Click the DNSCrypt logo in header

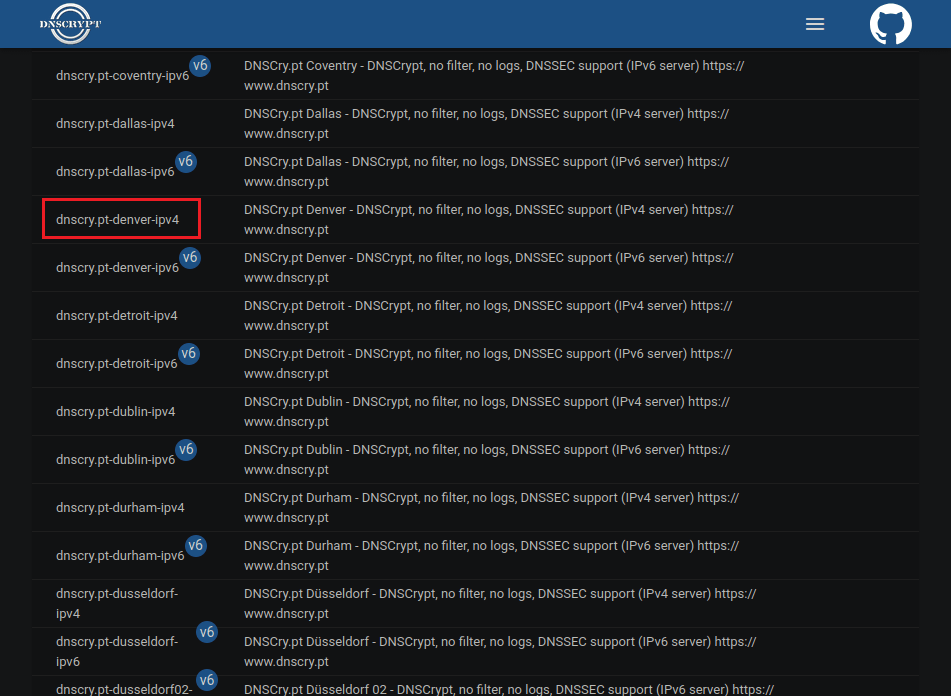[x=70, y=24]
